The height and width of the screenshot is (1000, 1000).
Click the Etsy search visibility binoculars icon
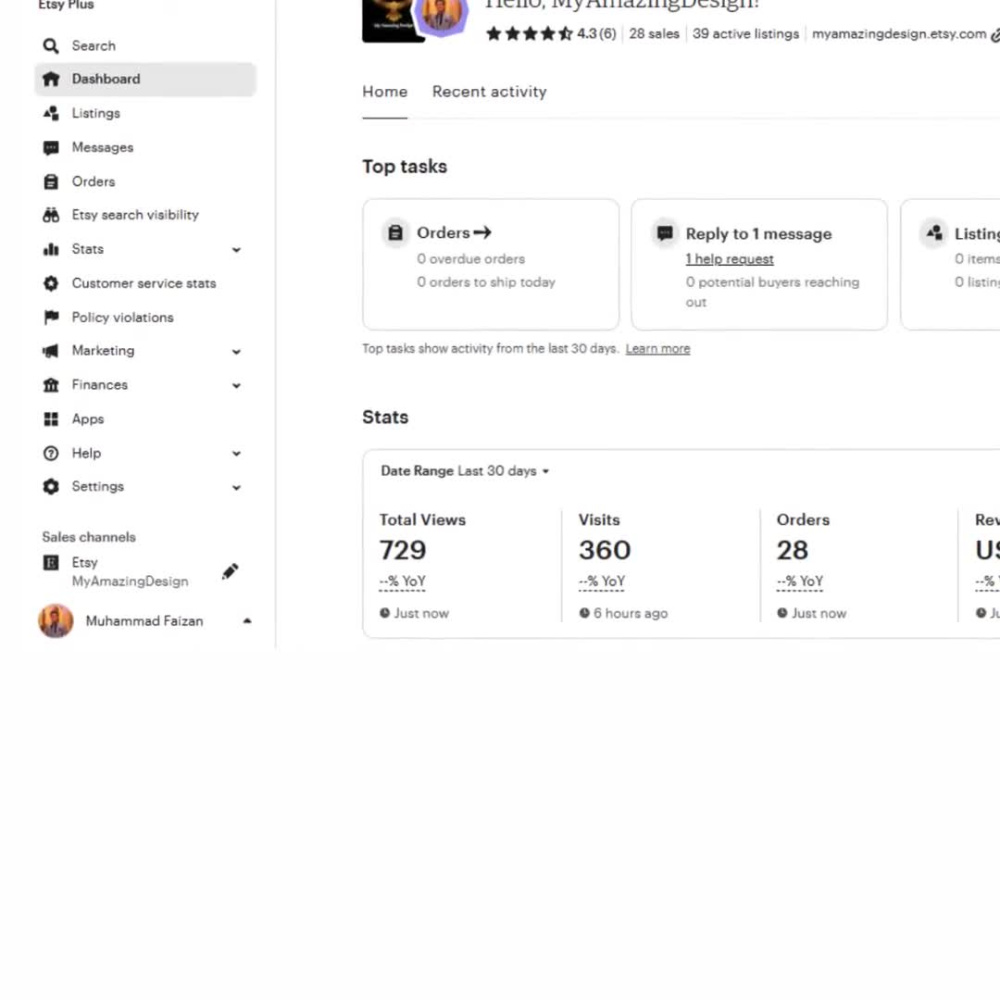[x=50, y=215]
